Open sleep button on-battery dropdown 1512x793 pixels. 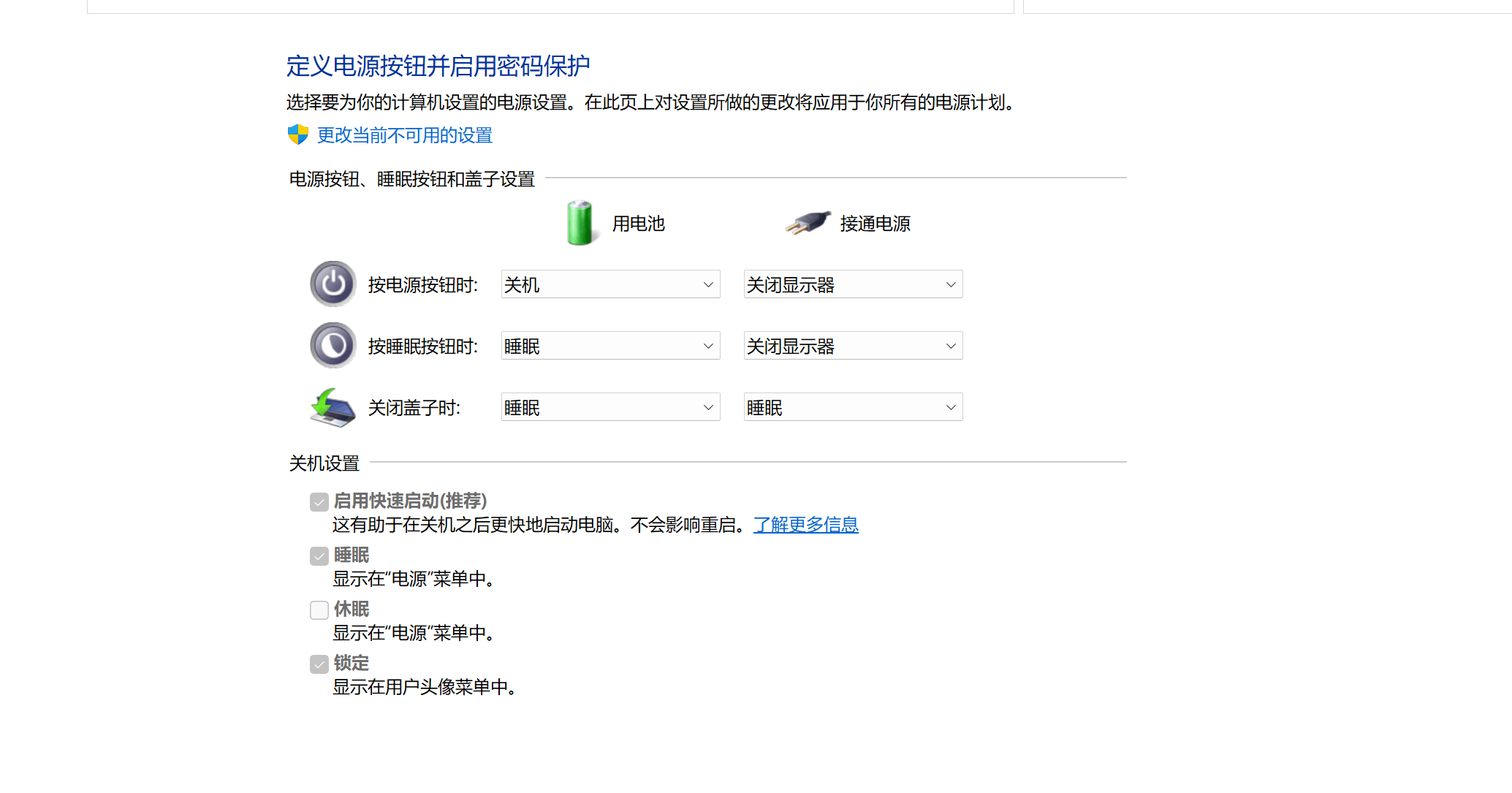[x=610, y=346]
